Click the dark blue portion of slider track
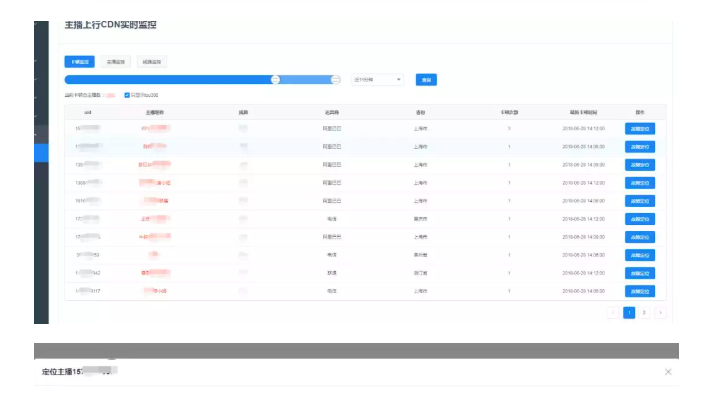The height and width of the screenshot is (394, 706). click(x=169, y=80)
